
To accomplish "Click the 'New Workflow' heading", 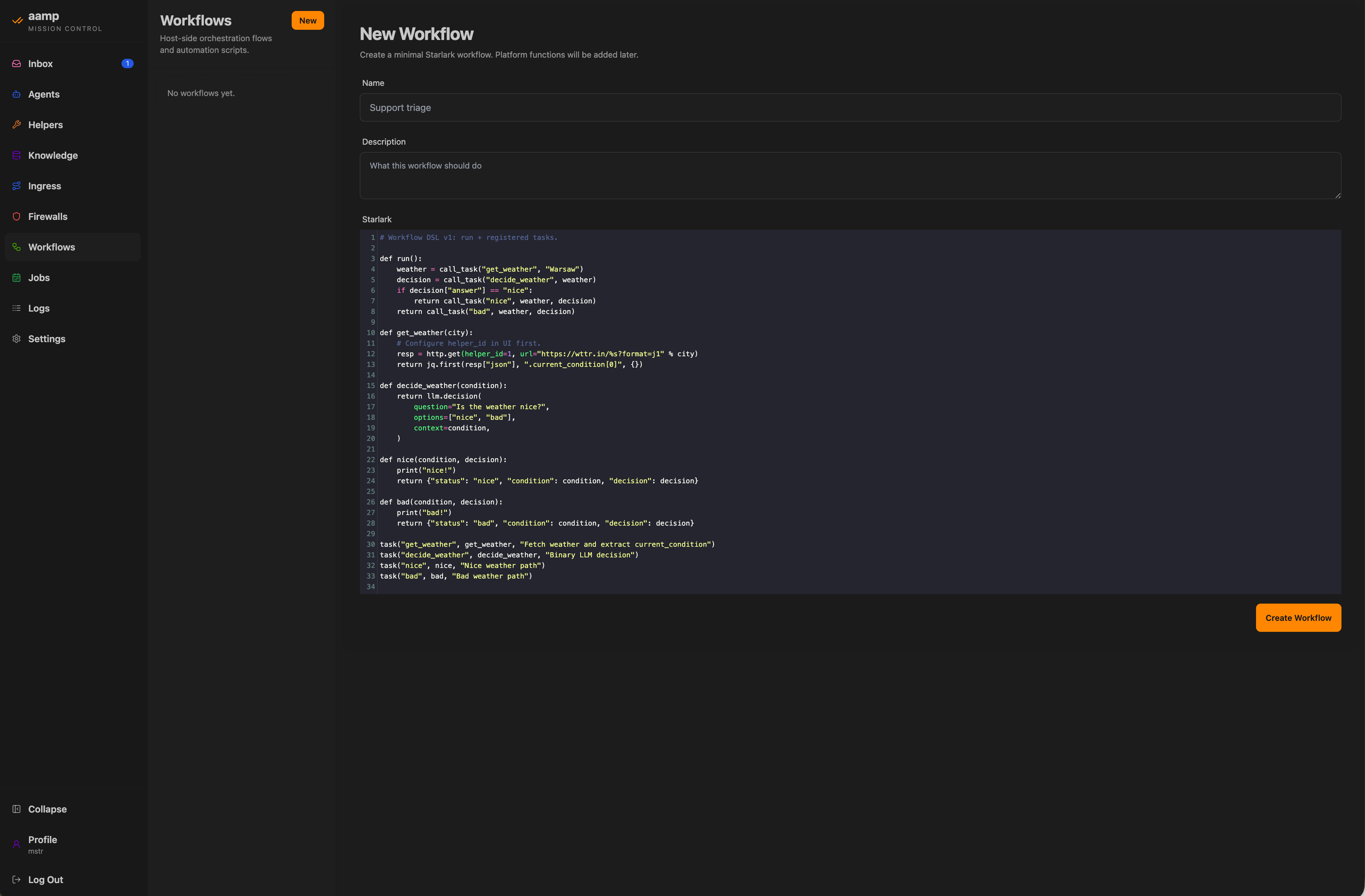I will click(416, 34).
